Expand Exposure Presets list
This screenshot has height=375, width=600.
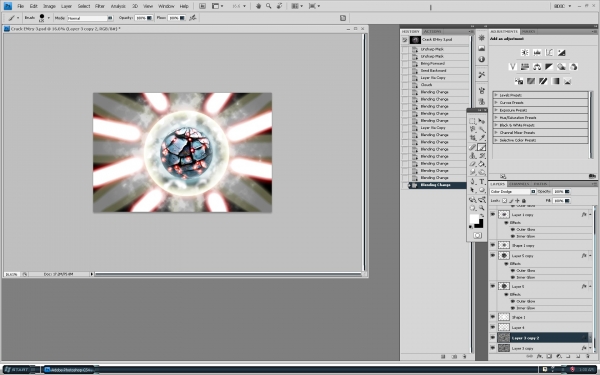point(496,110)
